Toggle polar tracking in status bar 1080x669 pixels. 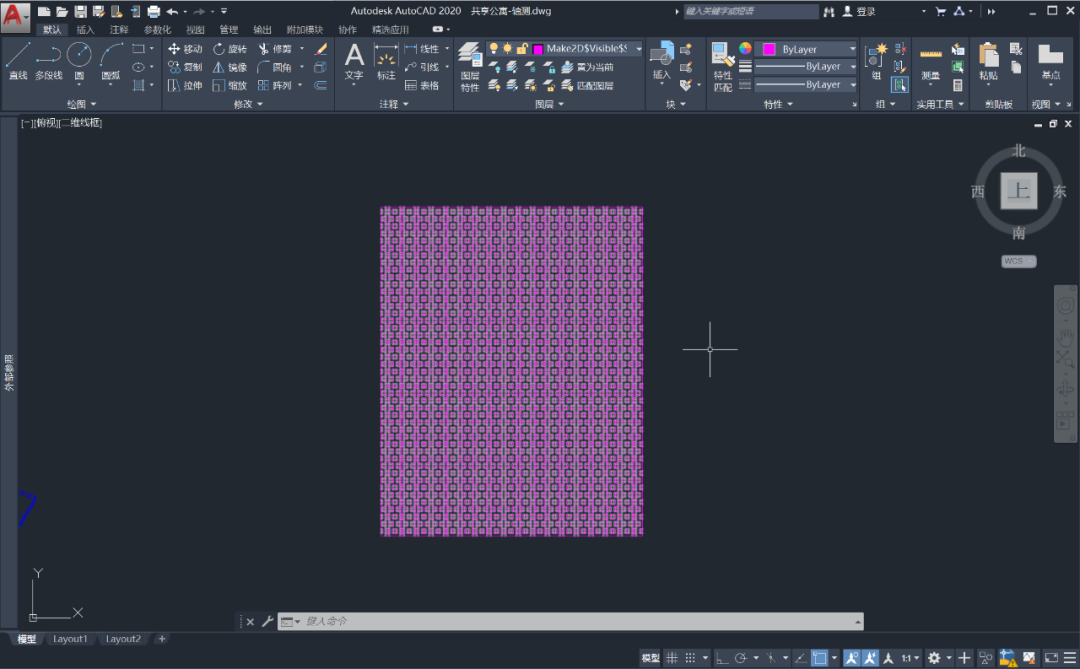point(740,658)
